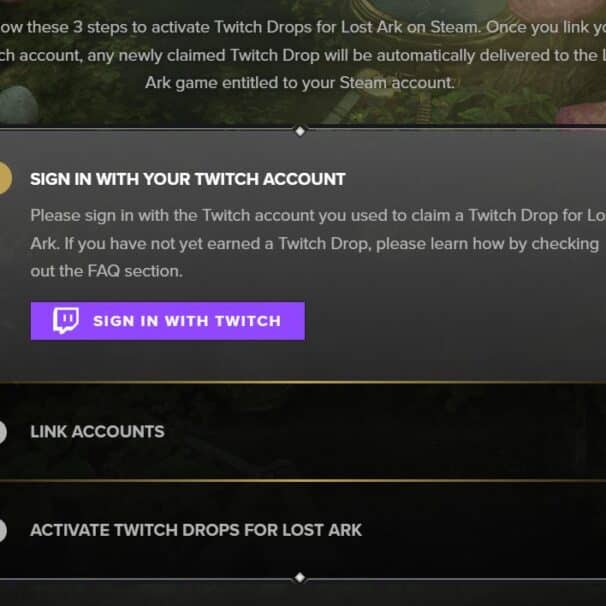Screen dimensions: 606x606
Task: Click the diamond ornament on the bottom divider
Action: (x=299, y=577)
